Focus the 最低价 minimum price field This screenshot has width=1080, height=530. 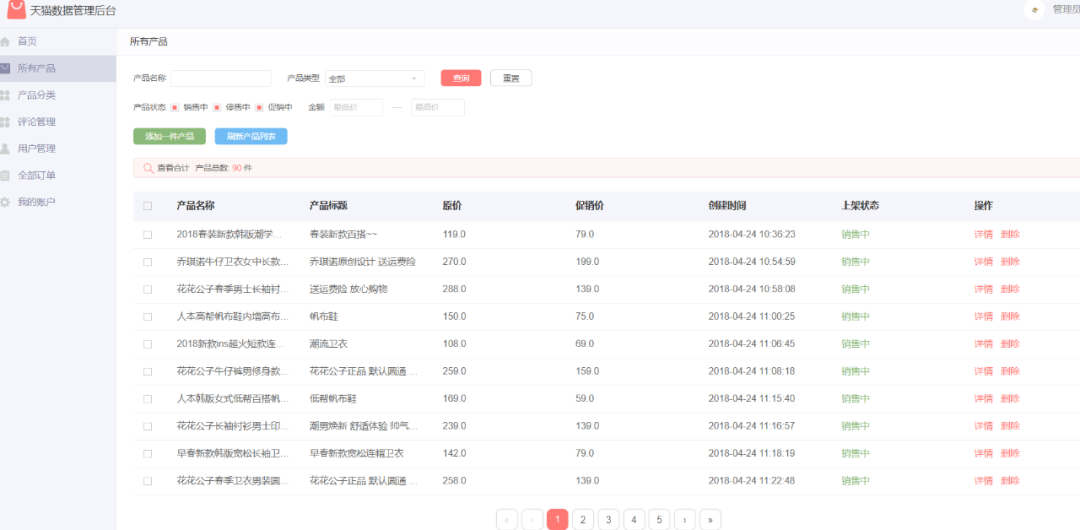point(356,108)
